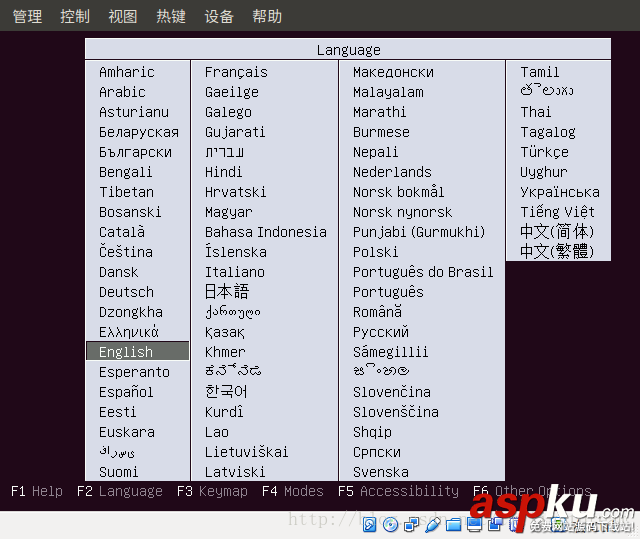The width and height of the screenshot is (640, 539).
Task: Choose Català from the list
Action: [122, 231]
